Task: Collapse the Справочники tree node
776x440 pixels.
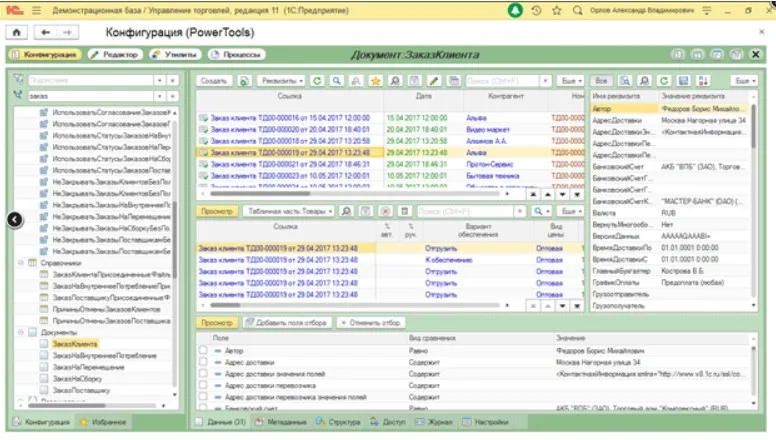Action: (x=21, y=263)
